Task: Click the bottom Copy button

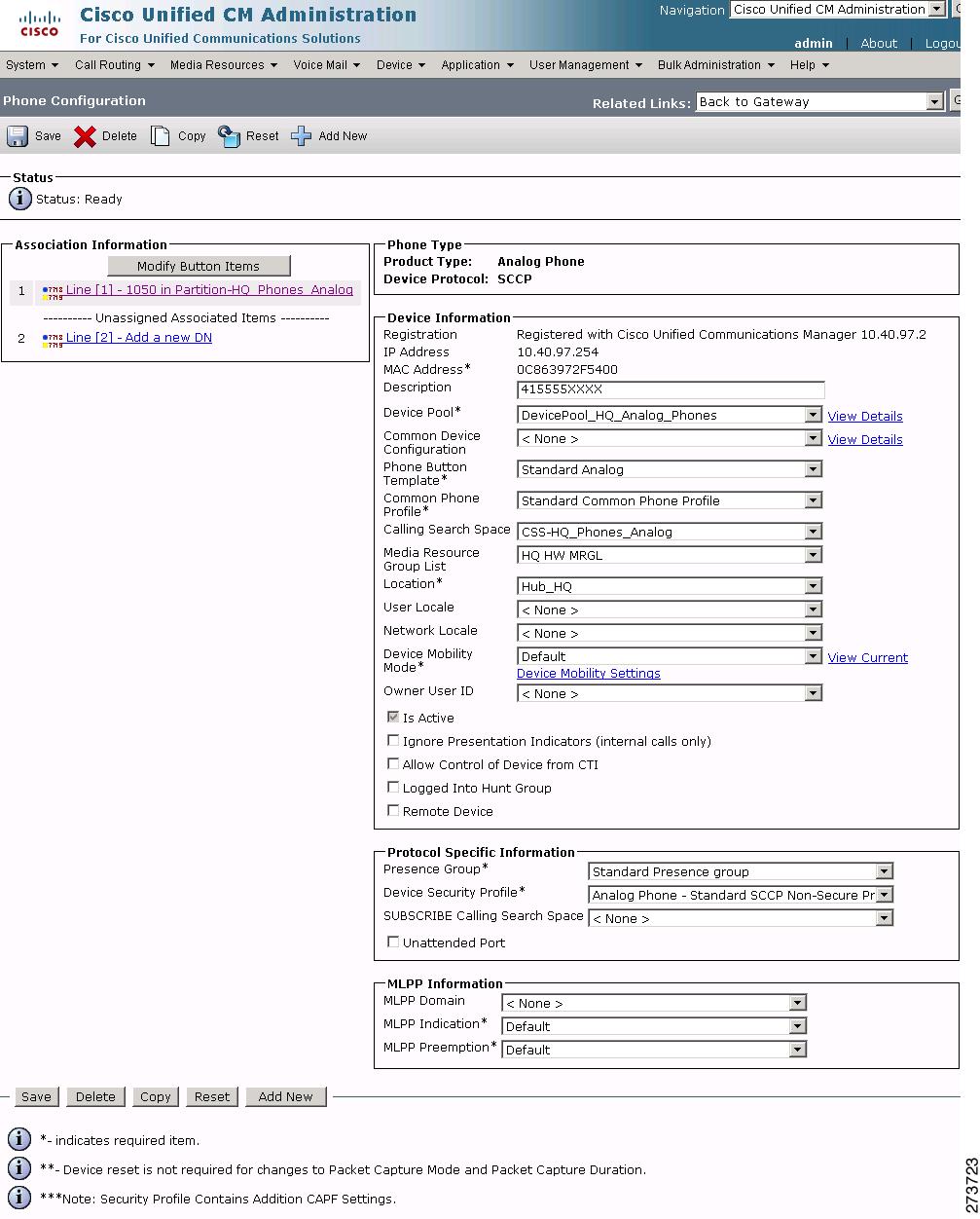Action: click(155, 1096)
